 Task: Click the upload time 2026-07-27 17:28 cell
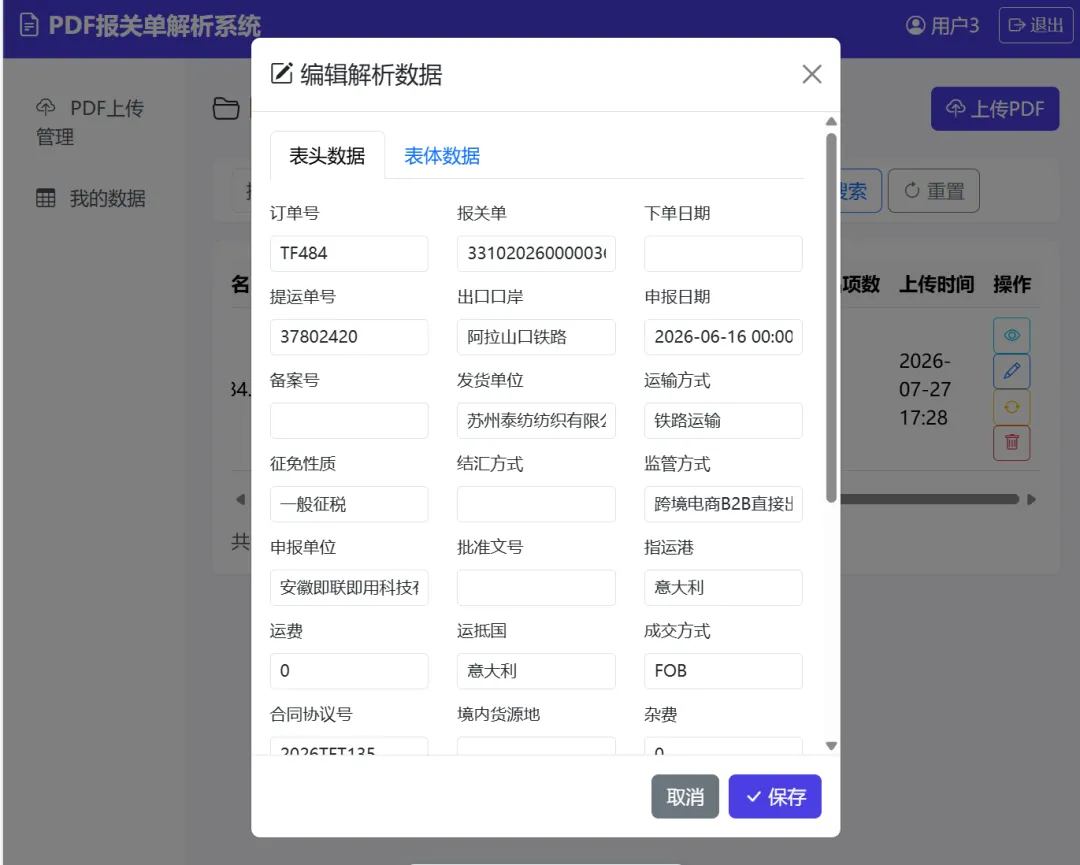point(924,389)
